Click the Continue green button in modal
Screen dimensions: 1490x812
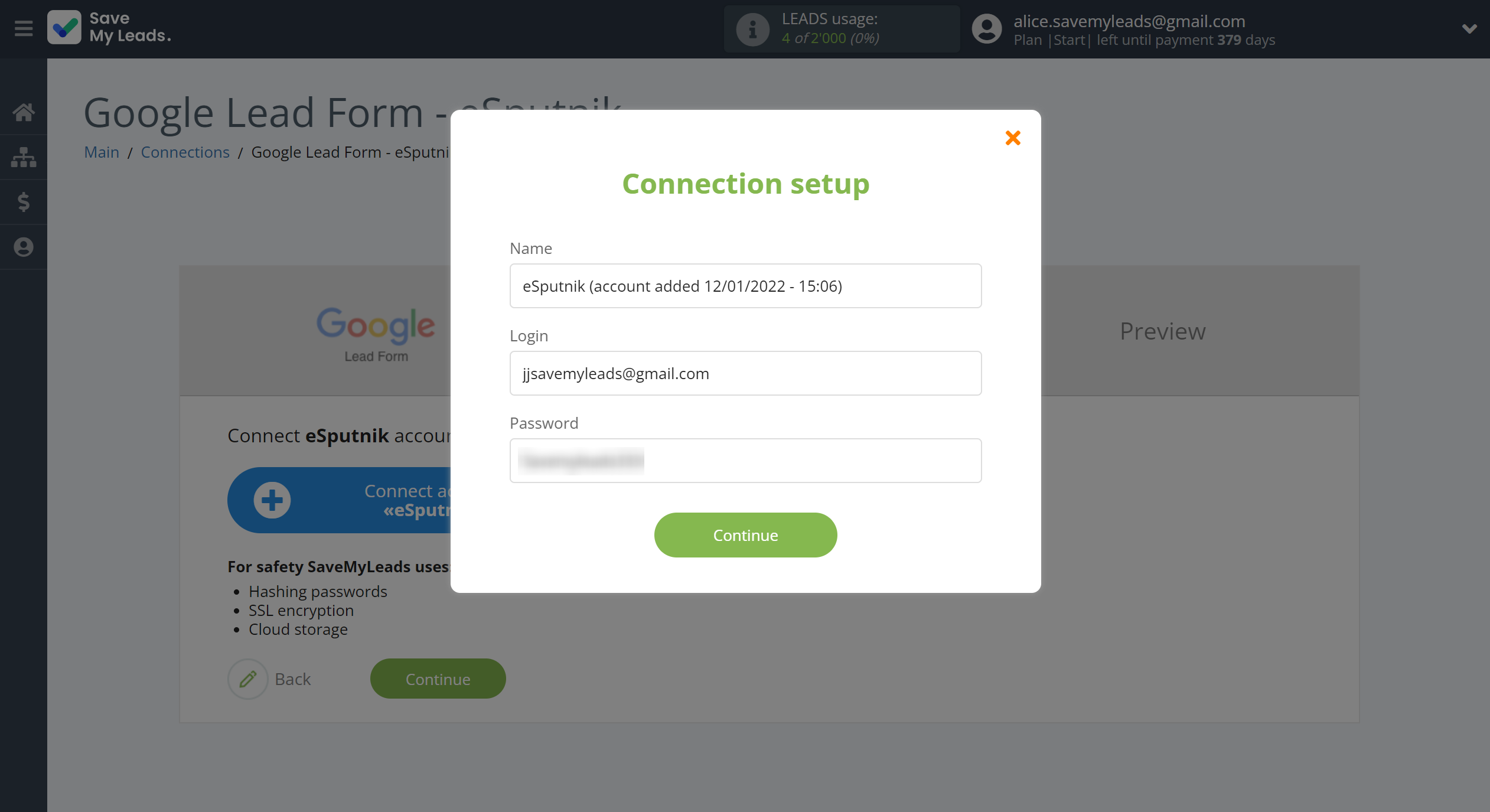click(745, 534)
